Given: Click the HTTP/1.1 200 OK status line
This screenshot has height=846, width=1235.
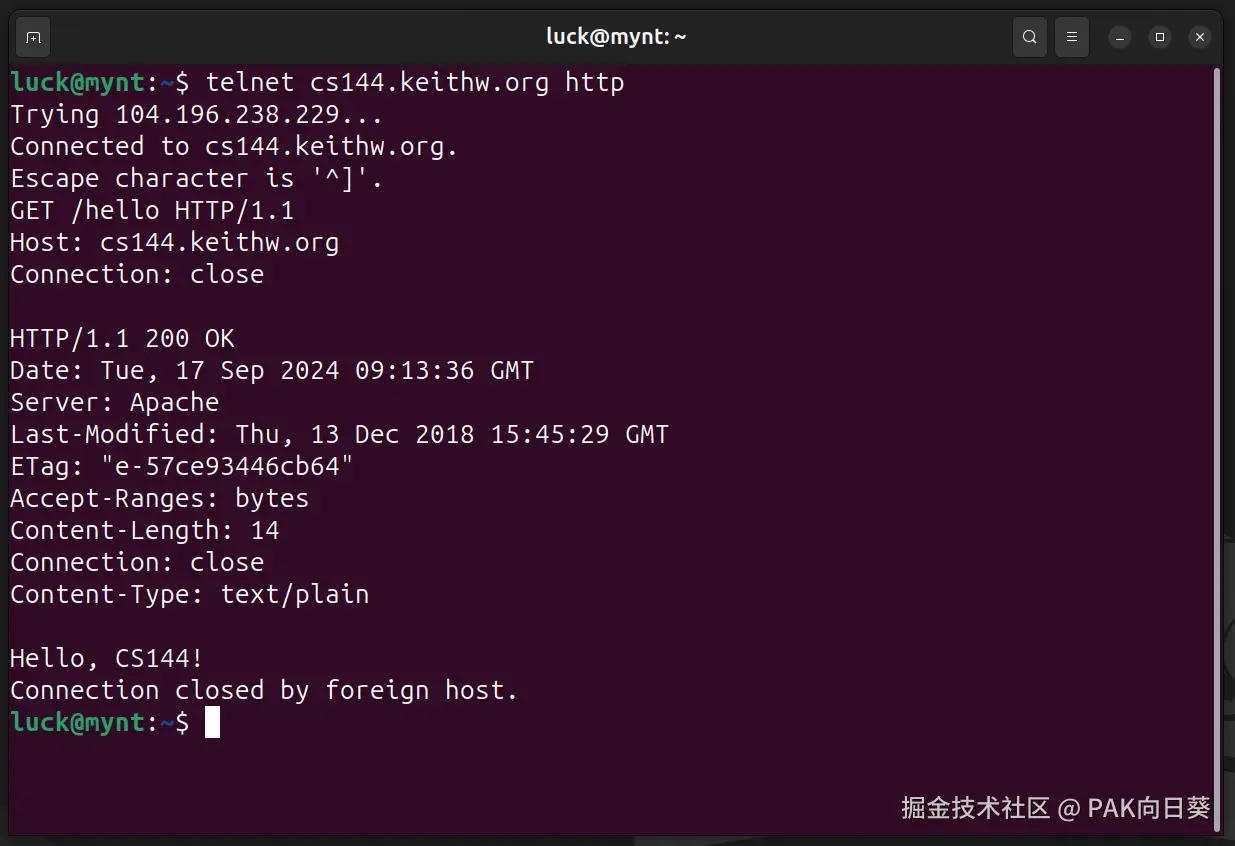Looking at the screenshot, I should (122, 338).
